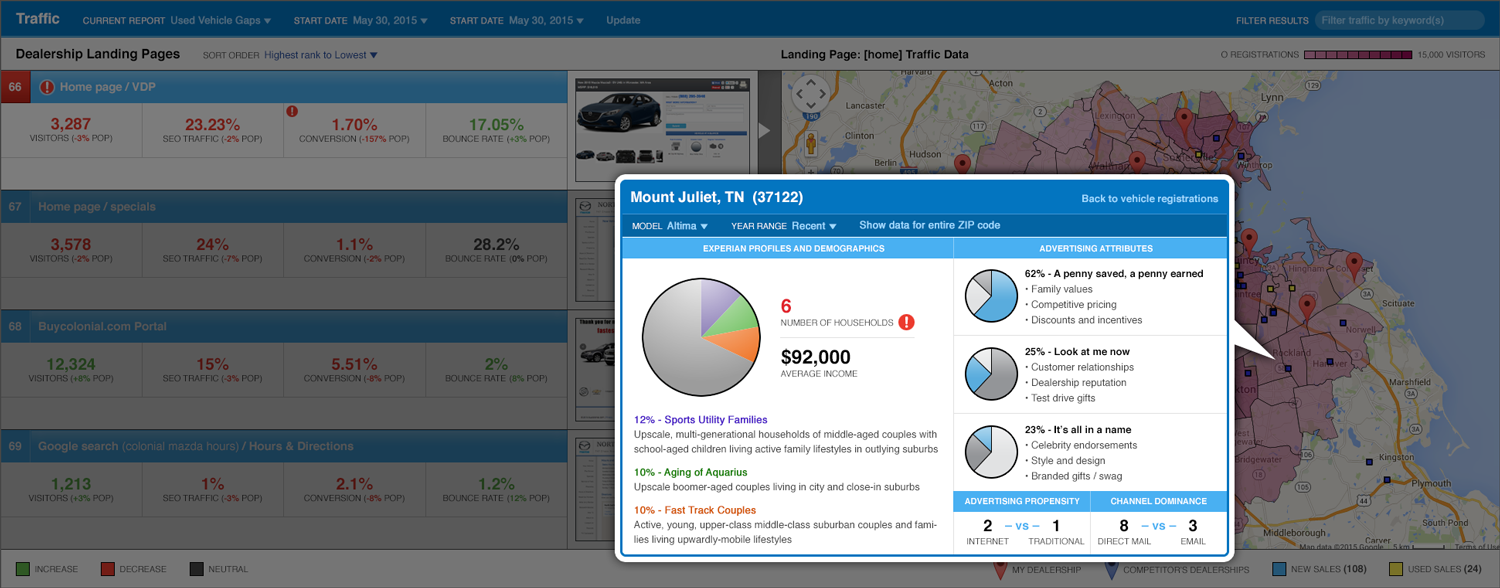This screenshot has width=1500, height=588.
Task: Select the Home page / VDP row header
Action: [284, 87]
